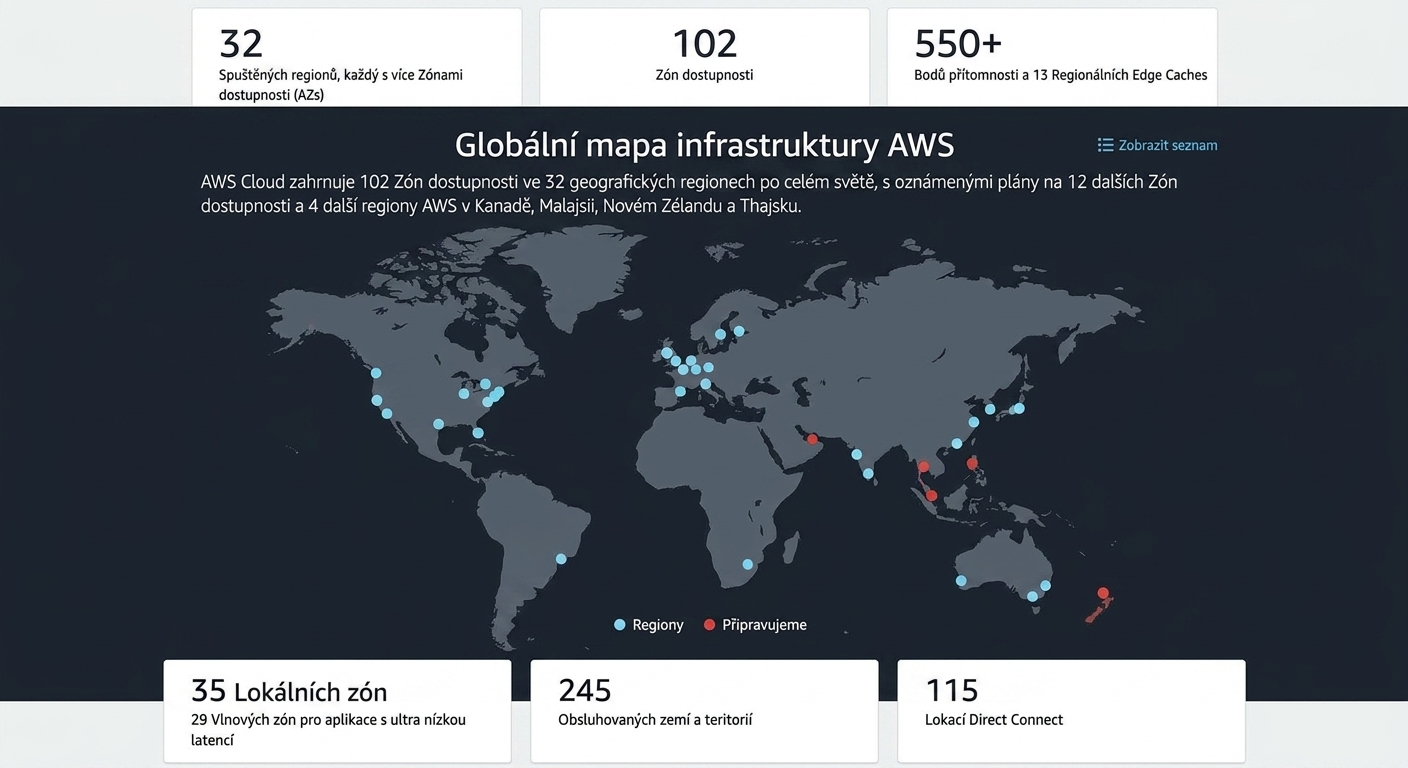Click the 550+ points of presence figure
The image size is (1408, 768).
(958, 44)
